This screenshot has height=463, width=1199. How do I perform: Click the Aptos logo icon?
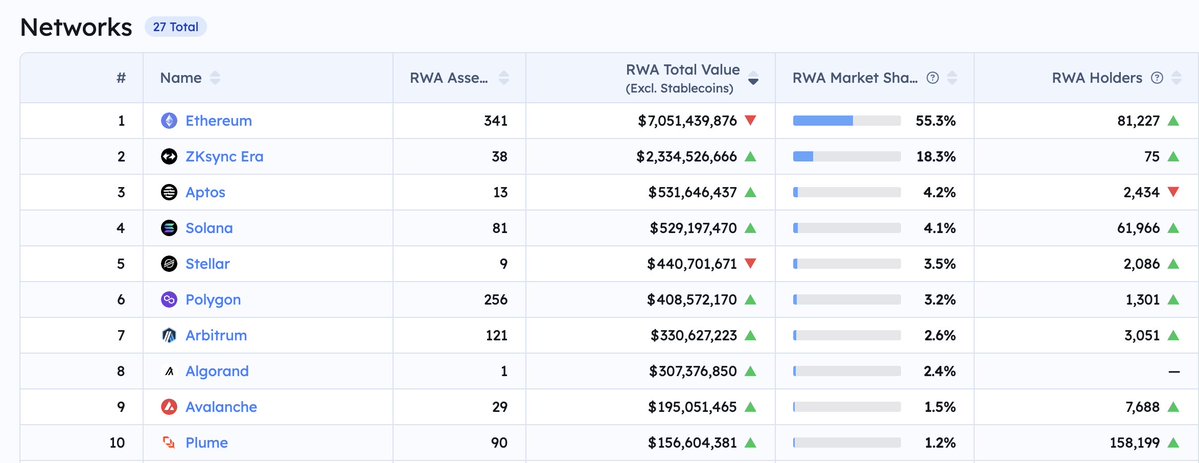[x=169, y=192]
